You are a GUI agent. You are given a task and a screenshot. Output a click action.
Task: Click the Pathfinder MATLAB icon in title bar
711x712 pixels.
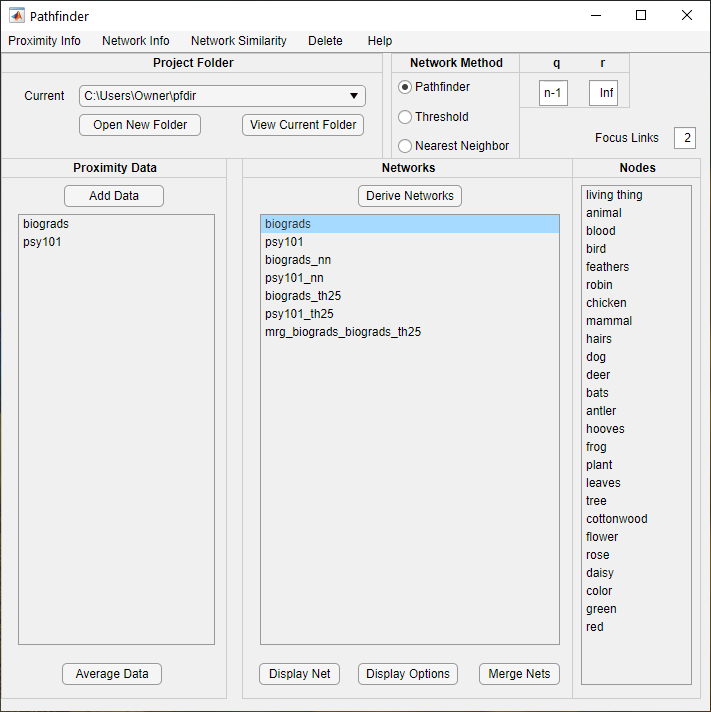point(17,16)
